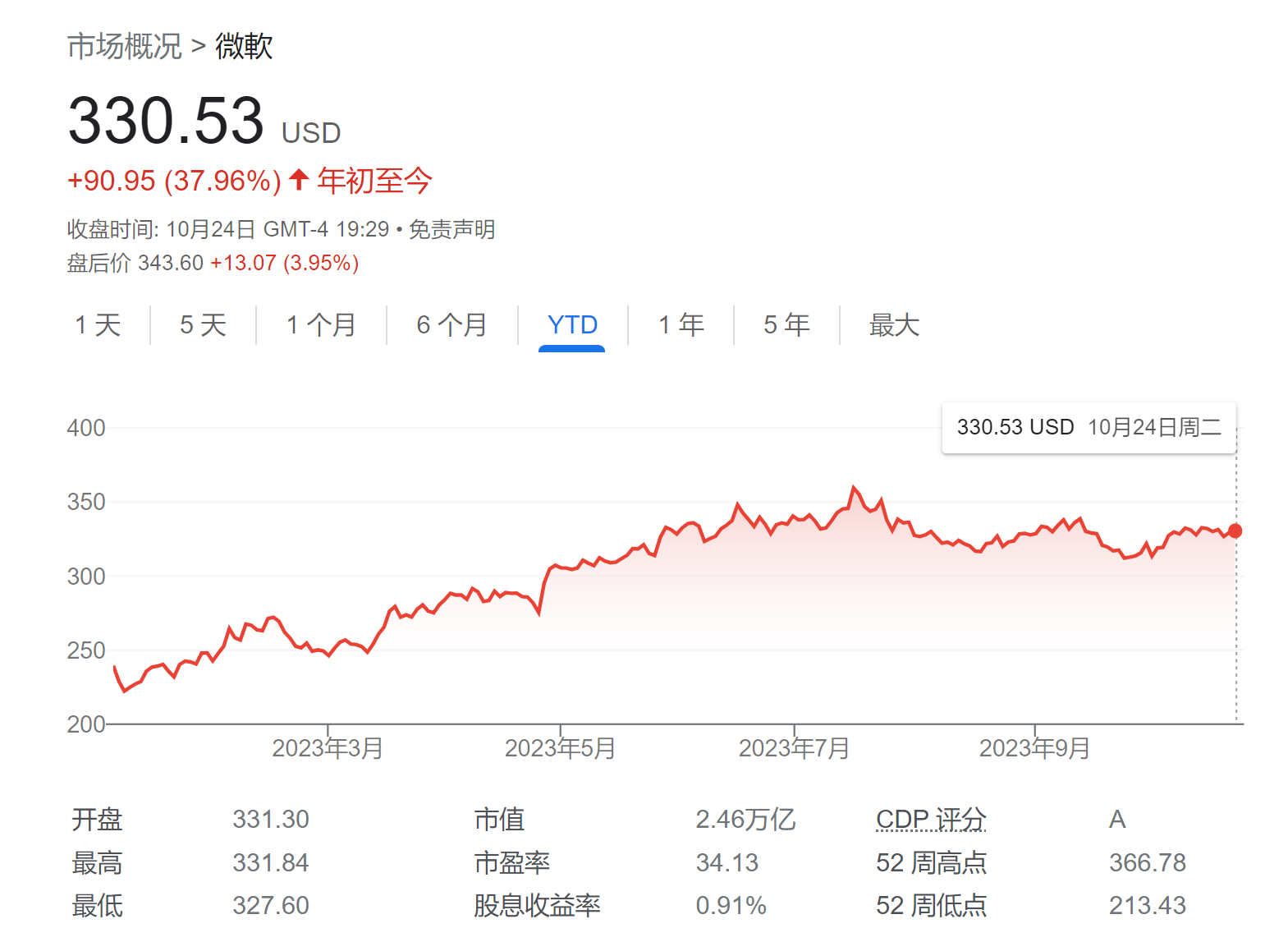Click the 2023年9月 axis label
Viewport: 1288px width, 942px height.
click(1034, 748)
